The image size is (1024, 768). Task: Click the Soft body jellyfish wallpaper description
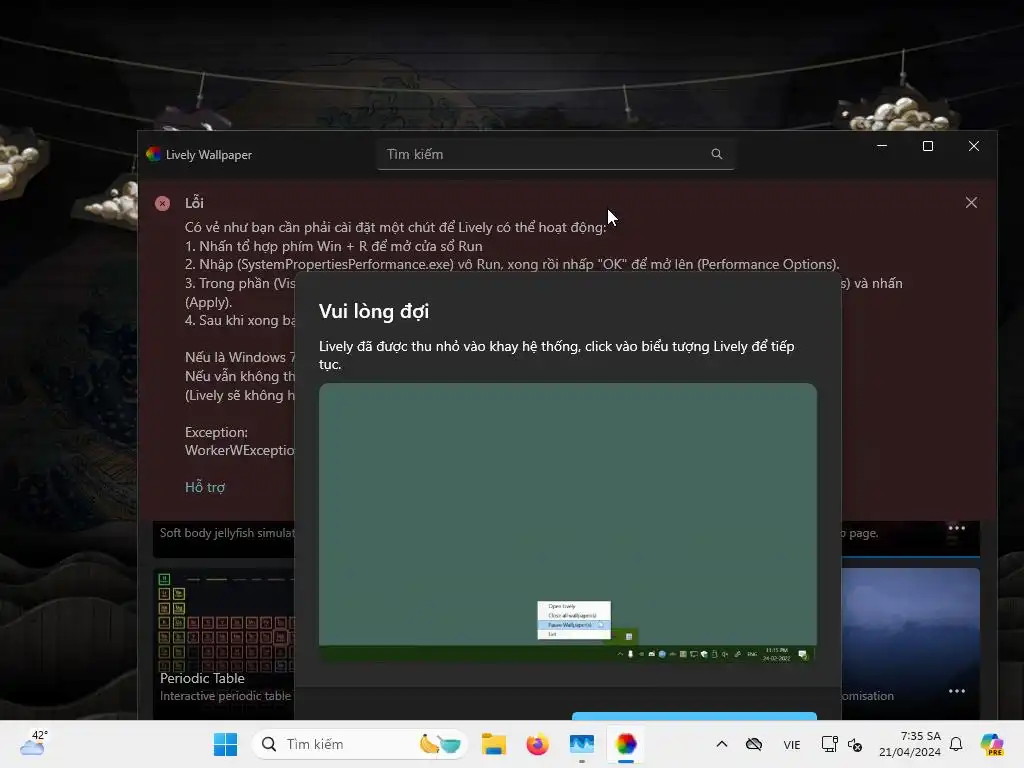pos(227,533)
